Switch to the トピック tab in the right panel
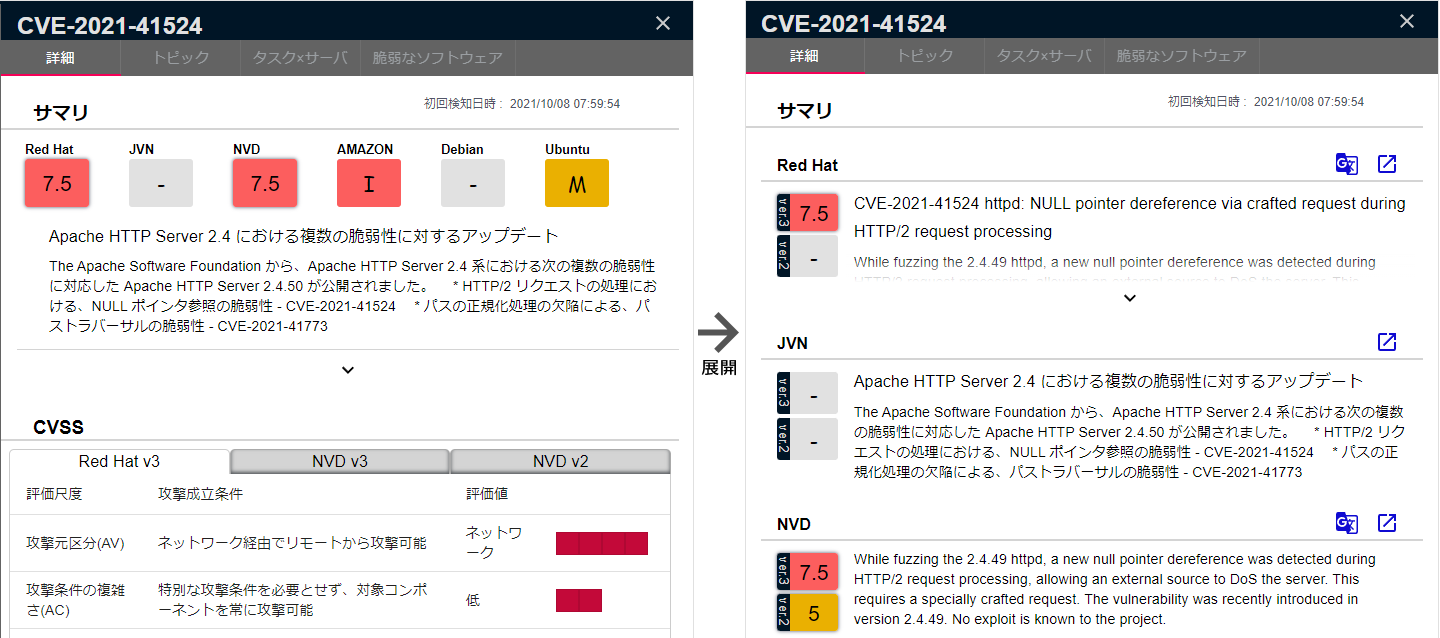The image size is (1440, 638). [925, 56]
